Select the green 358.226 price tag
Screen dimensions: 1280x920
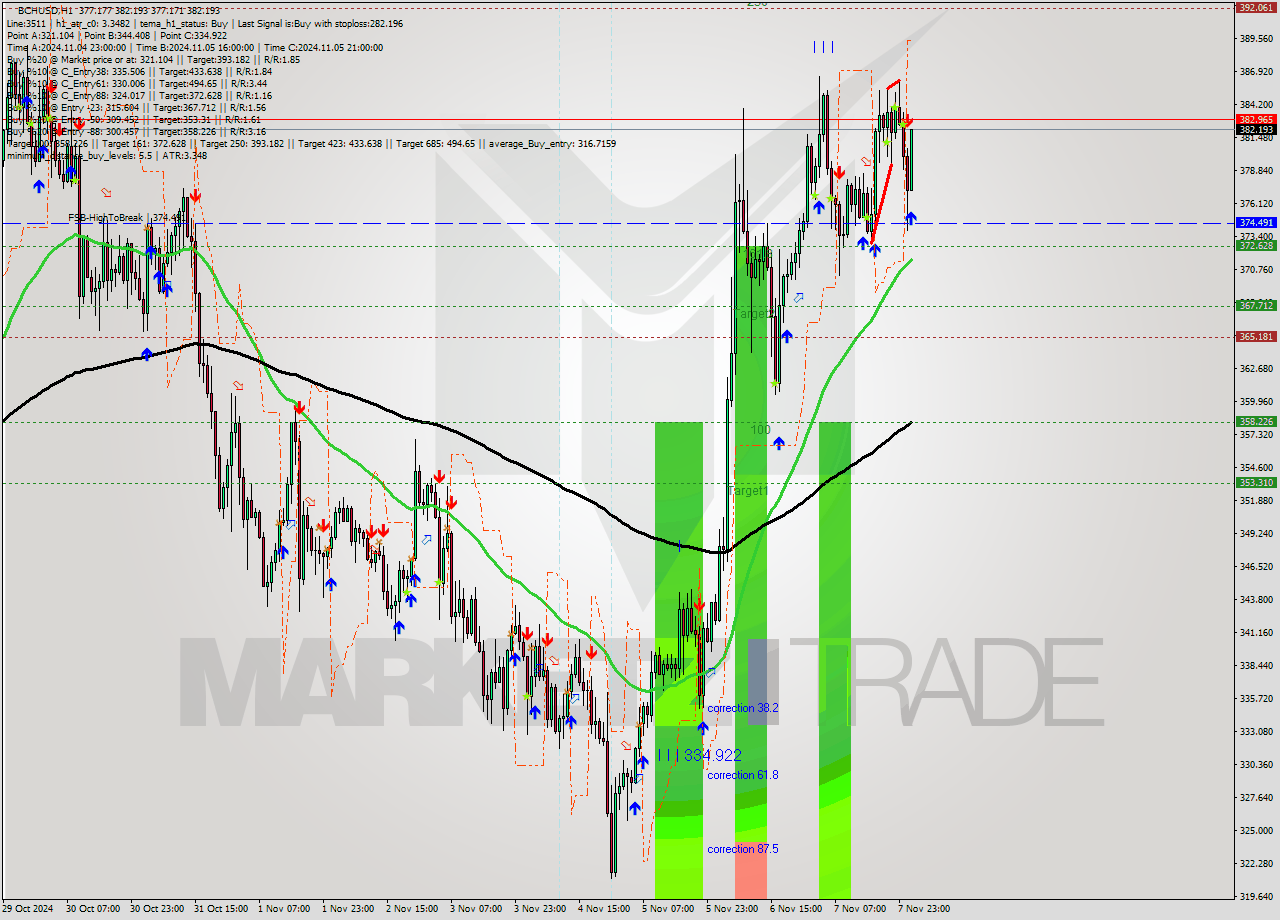point(1256,421)
